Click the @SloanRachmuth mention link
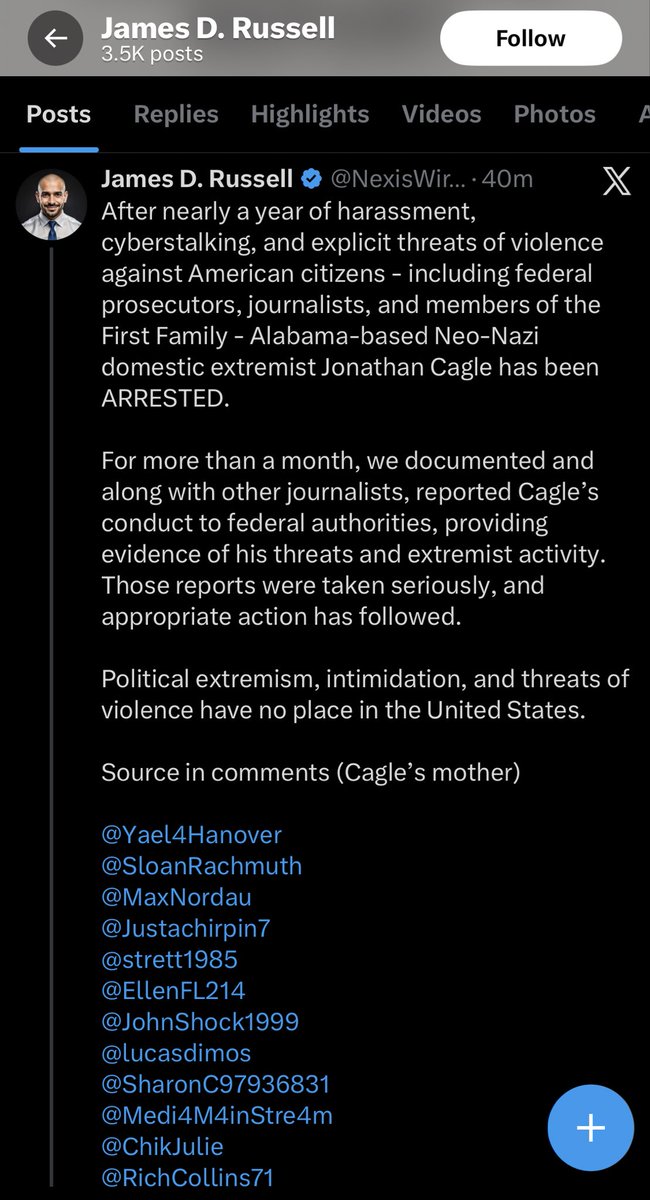This screenshot has width=650, height=1200. (x=201, y=865)
